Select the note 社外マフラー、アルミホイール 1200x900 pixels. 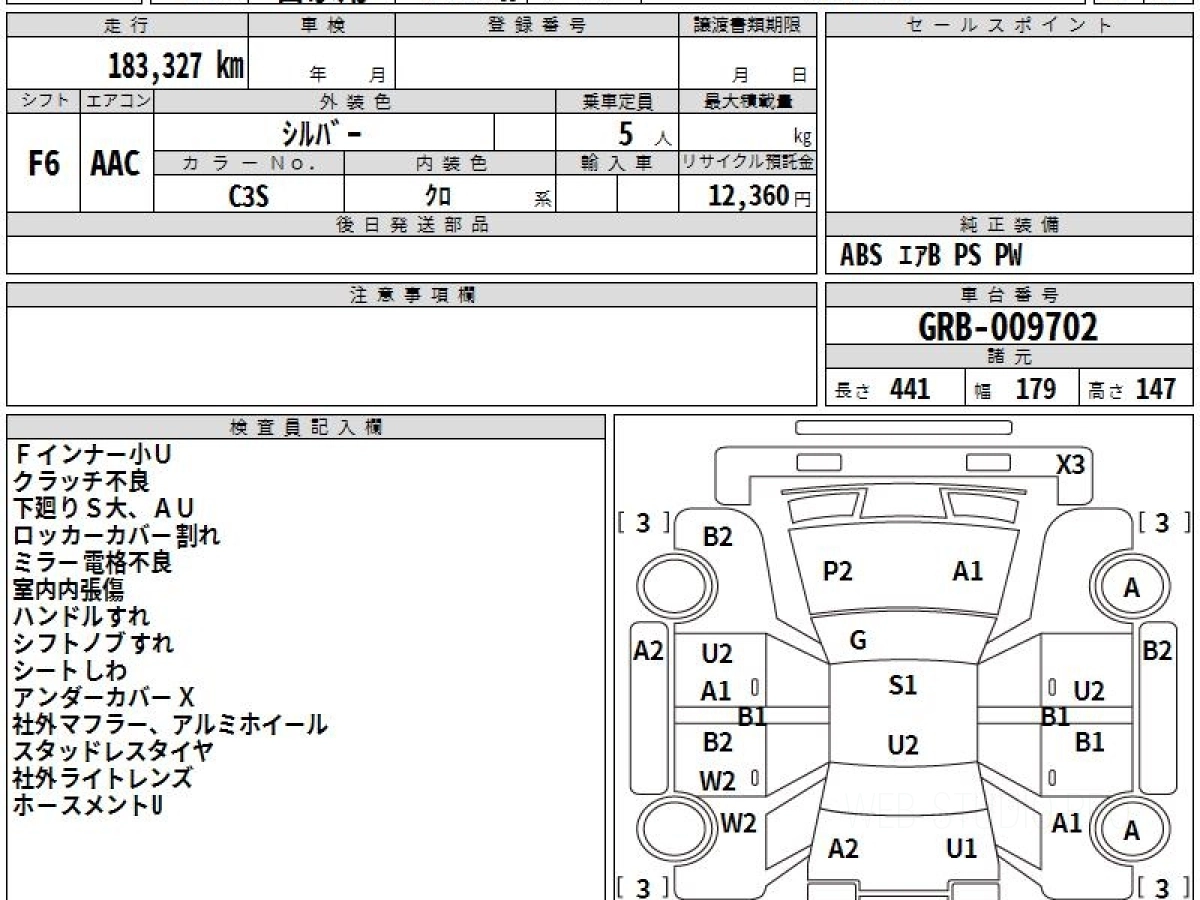(170, 725)
